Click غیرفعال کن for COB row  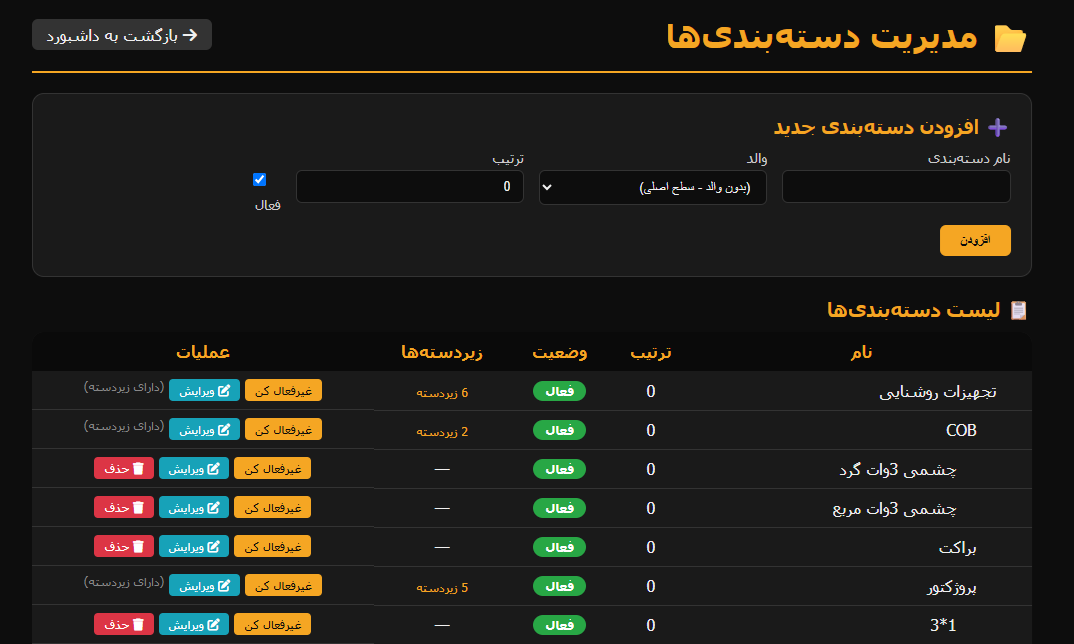point(283,430)
